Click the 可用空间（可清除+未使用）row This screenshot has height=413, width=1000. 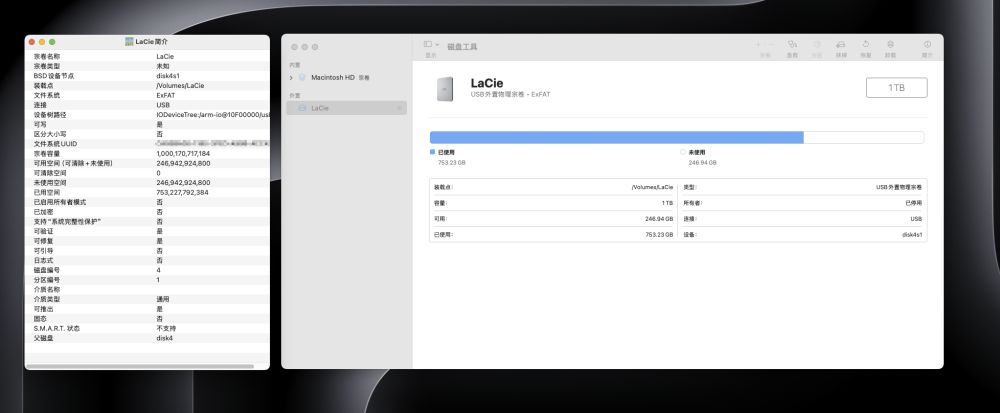click(147, 163)
